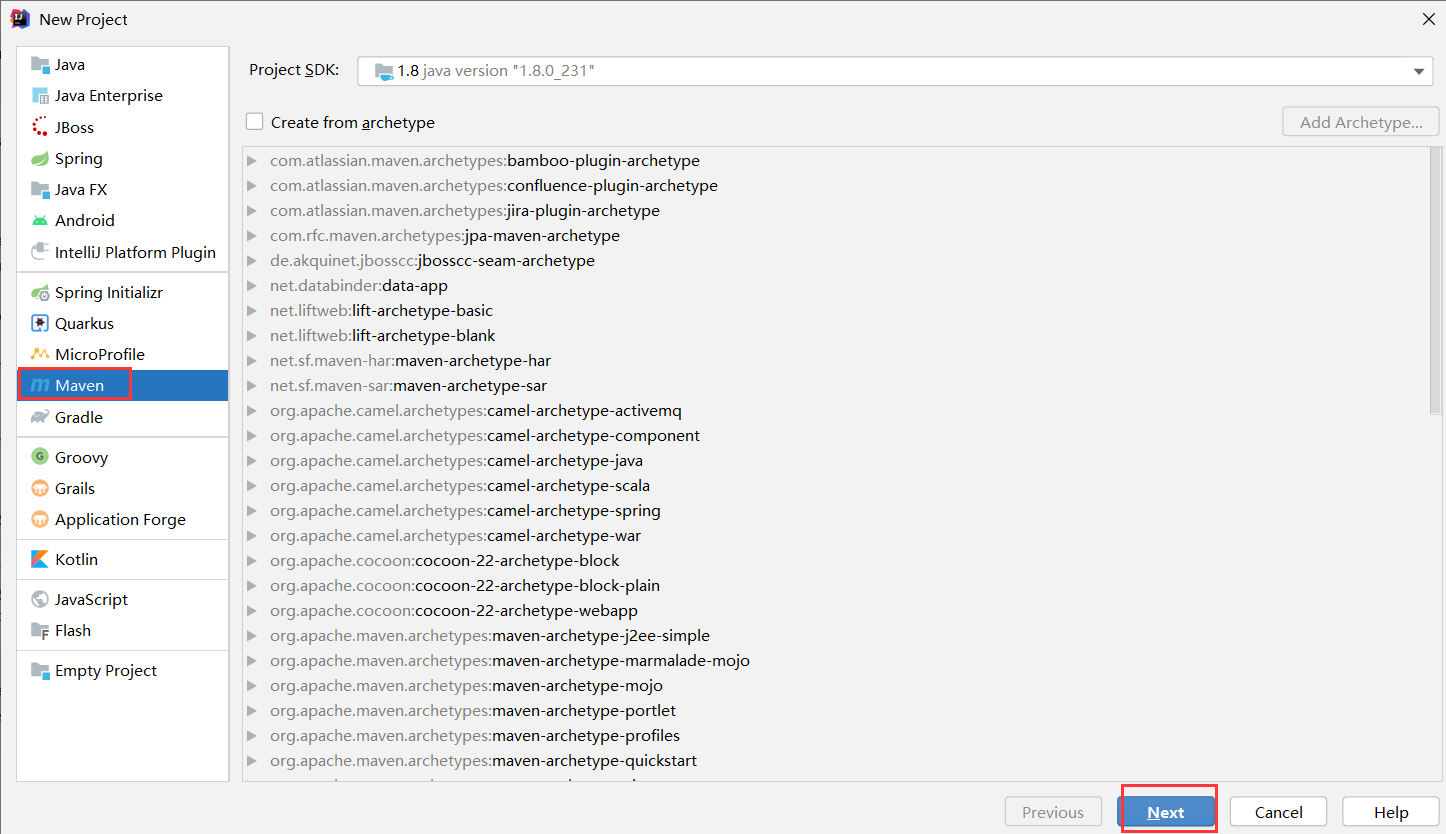Select cocoon-22-archetype-webapp row

(836, 610)
